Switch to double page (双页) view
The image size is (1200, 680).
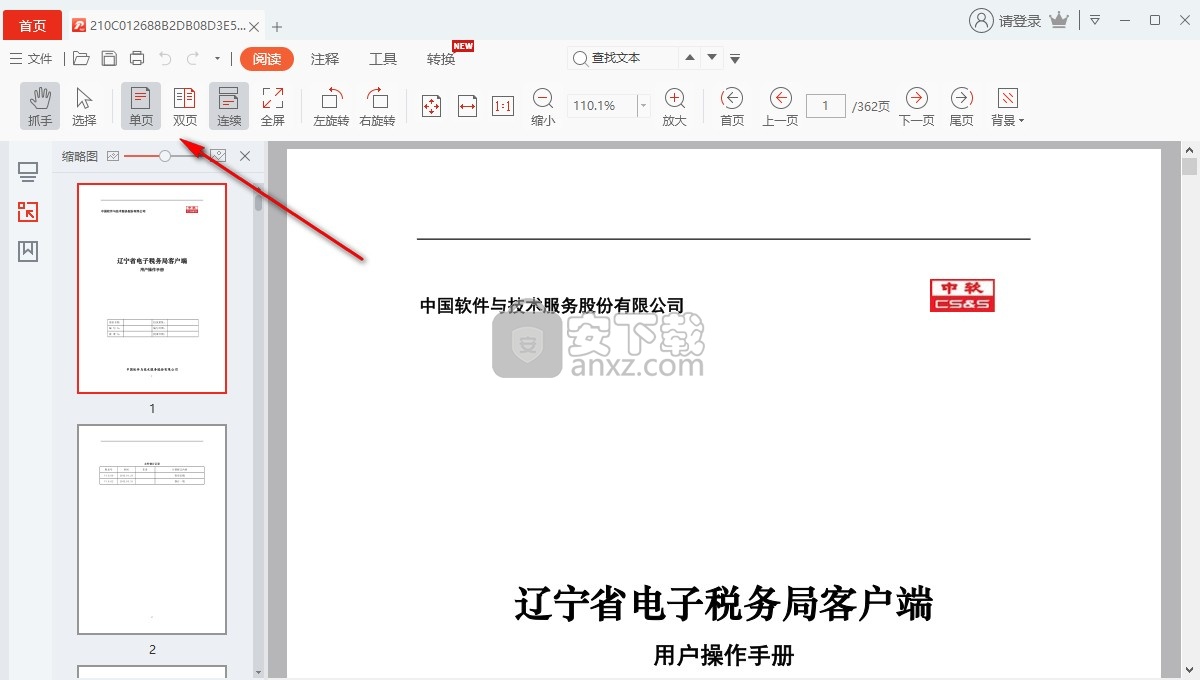coord(185,106)
